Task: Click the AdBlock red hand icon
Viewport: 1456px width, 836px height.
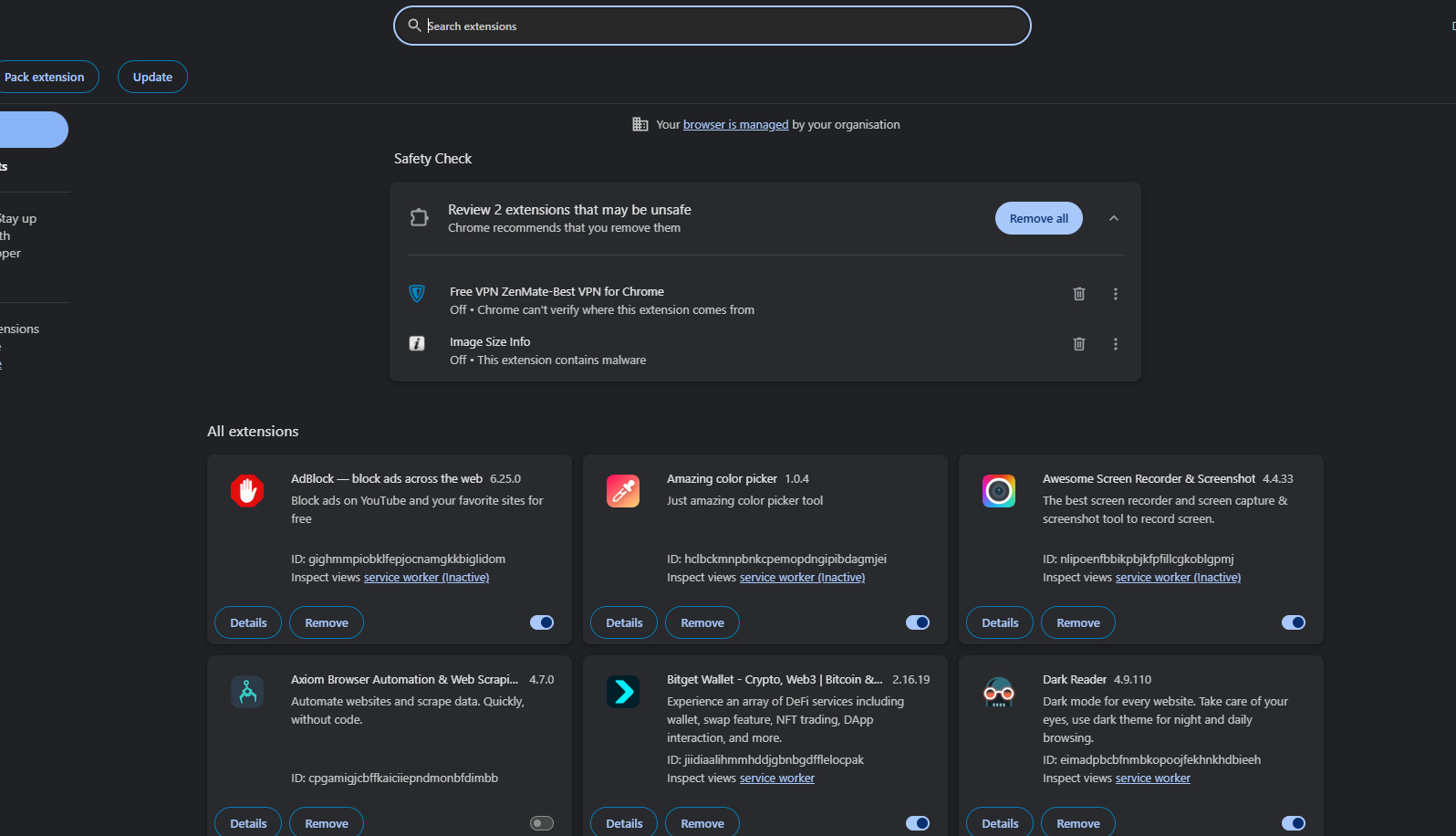Action: click(247, 491)
